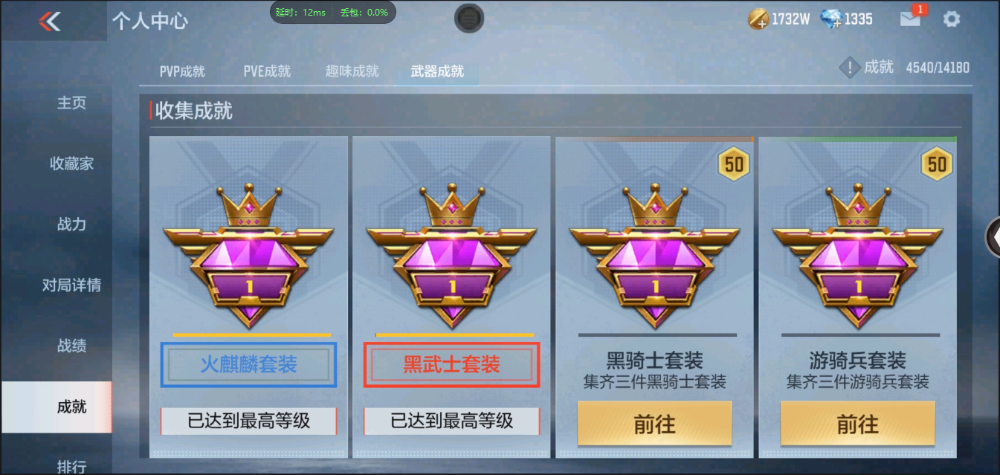
Task: Select 收藏家 in the sidebar
Action: point(71,163)
